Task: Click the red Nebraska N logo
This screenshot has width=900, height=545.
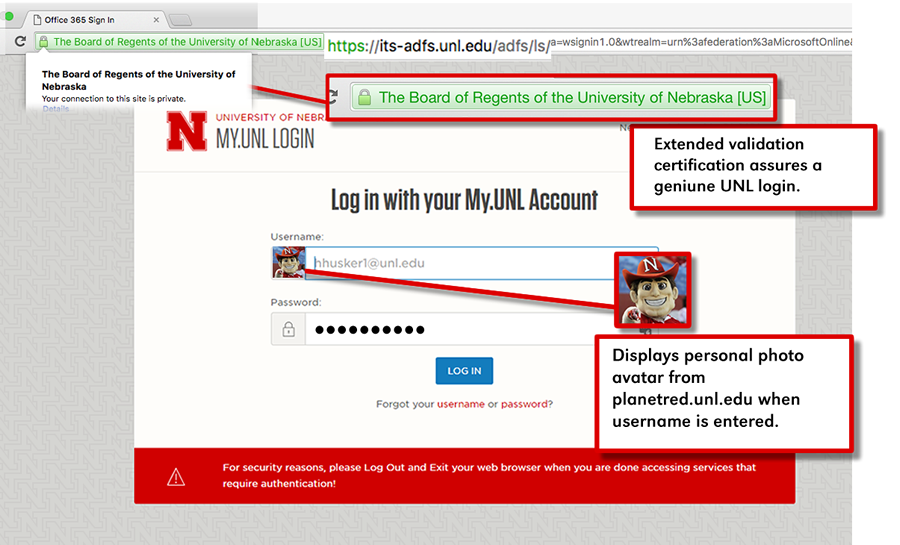Action: [186, 131]
